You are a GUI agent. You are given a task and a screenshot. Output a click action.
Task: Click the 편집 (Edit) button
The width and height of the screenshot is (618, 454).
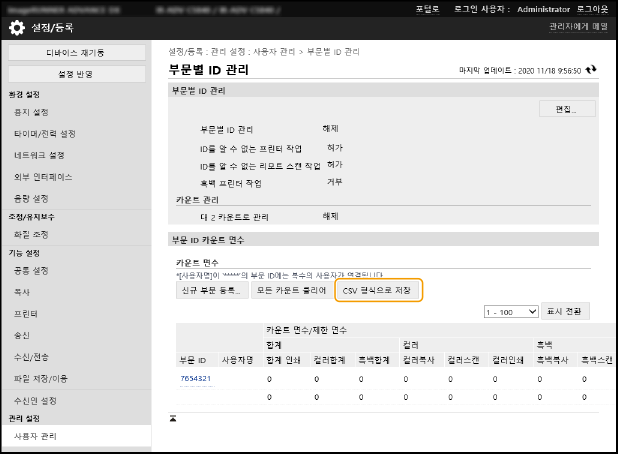(567, 108)
